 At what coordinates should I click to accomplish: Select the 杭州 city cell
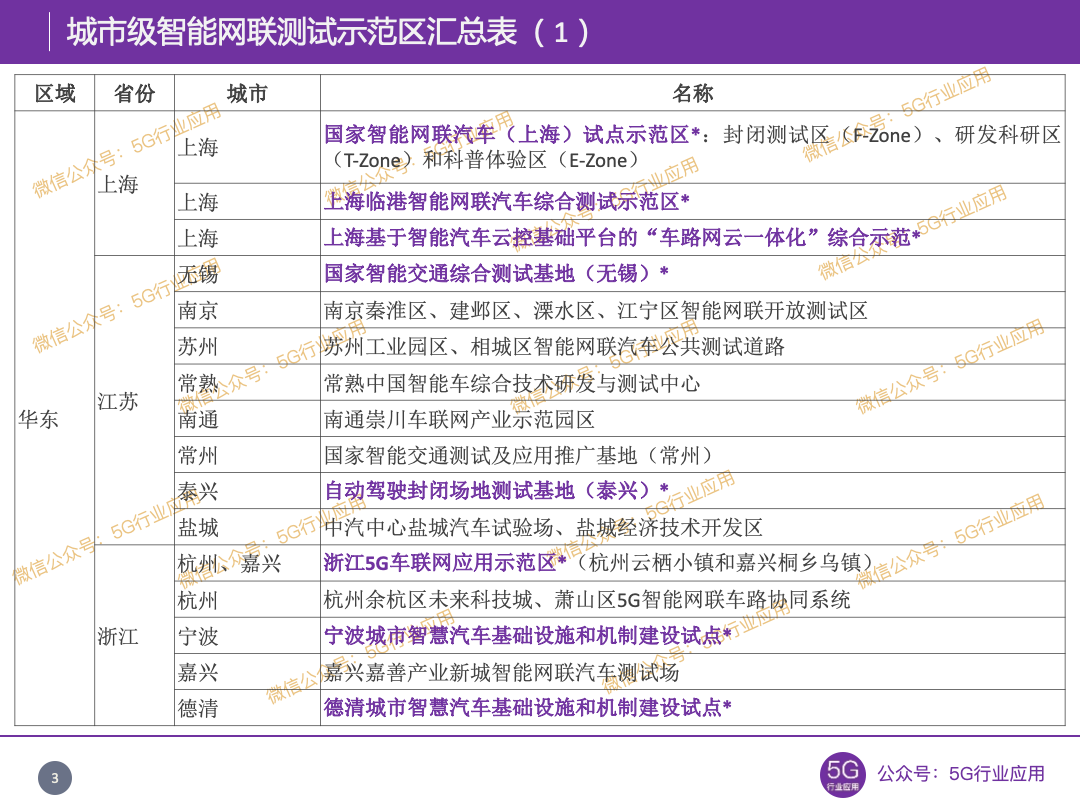[247, 599]
